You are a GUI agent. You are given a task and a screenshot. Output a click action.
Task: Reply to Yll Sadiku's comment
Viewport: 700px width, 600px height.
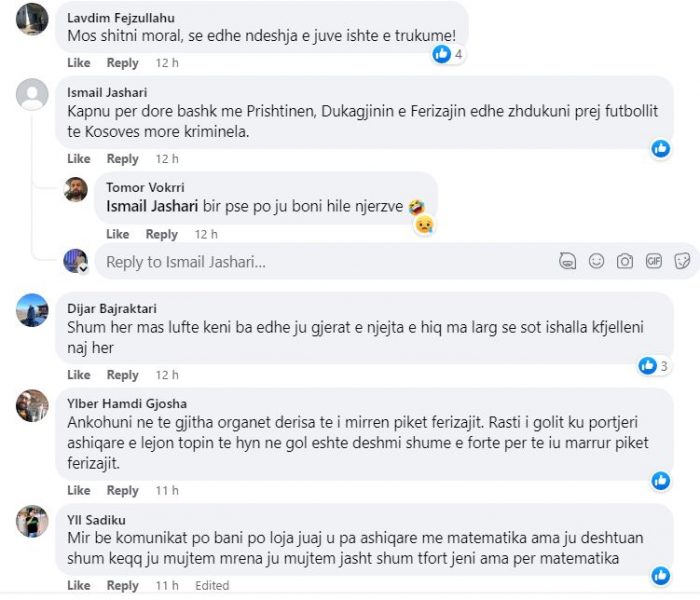(122, 586)
